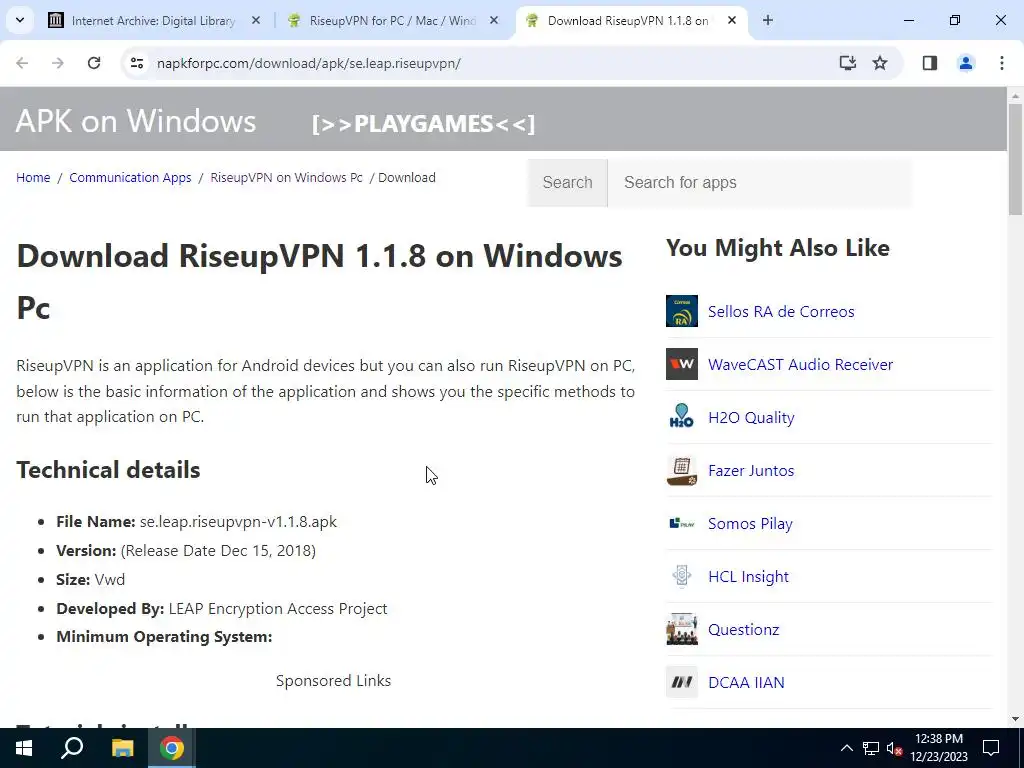The image size is (1024, 768).
Task: Click the page vertical scrollbar thumb
Action: (x=1015, y=159)
